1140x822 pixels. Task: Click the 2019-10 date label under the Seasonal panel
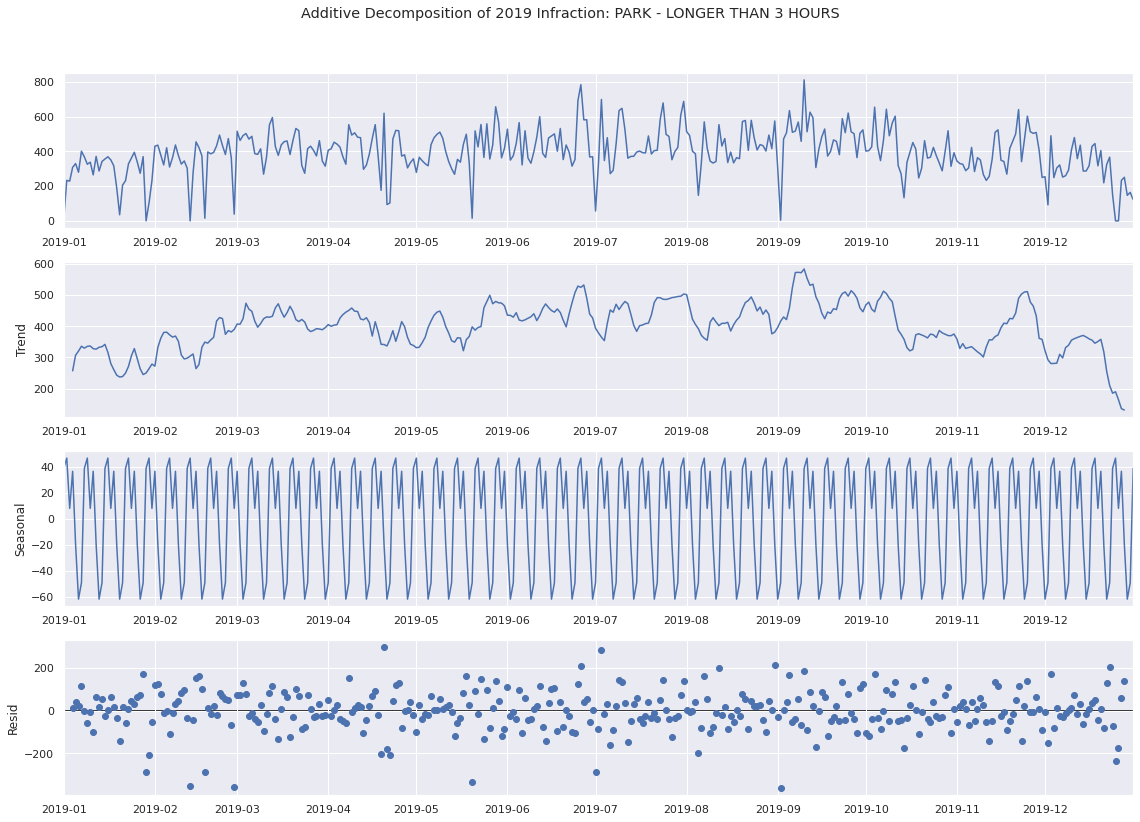[x=867, y=619]
